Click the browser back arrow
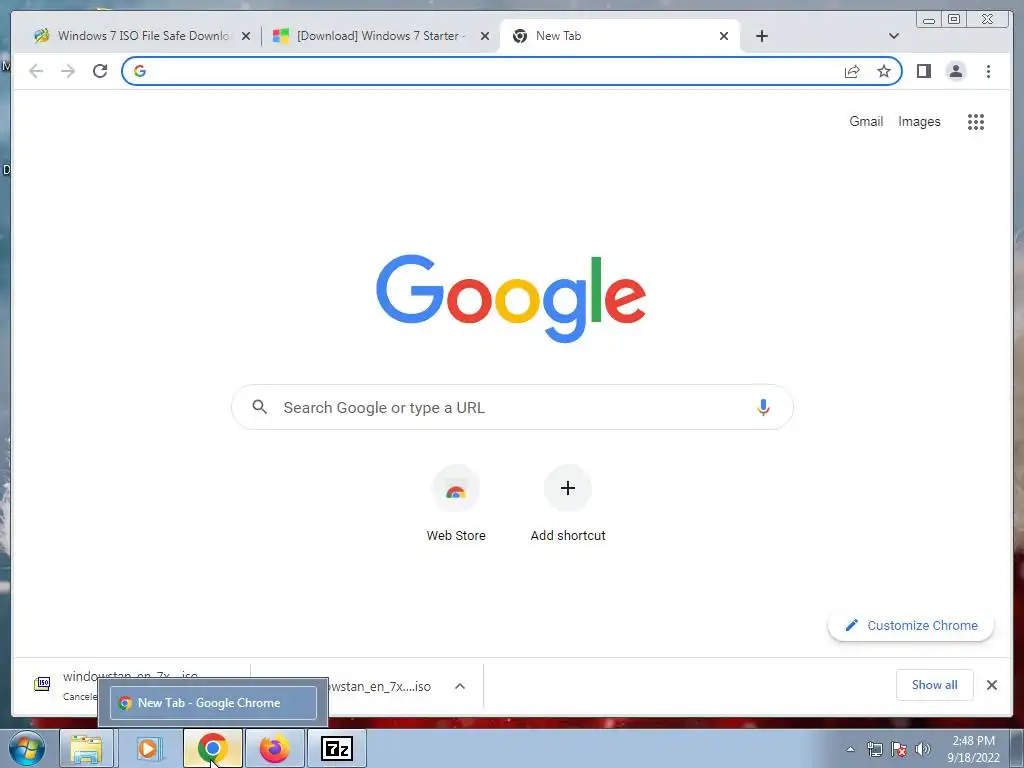Viewport: 1024px width, 768px height. [36, 71]
